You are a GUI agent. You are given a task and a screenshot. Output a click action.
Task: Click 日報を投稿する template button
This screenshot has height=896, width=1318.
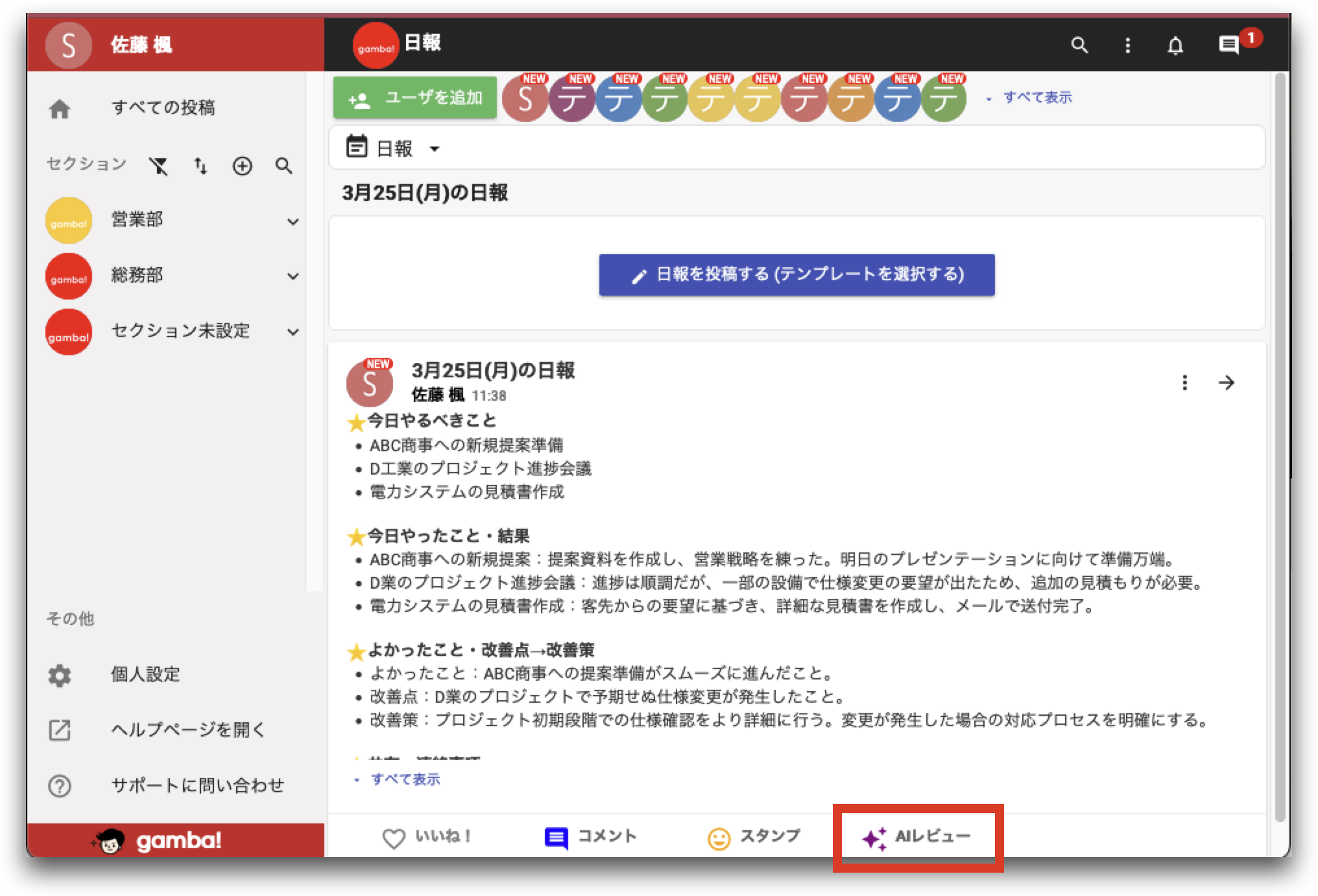(x=797, y=275)
